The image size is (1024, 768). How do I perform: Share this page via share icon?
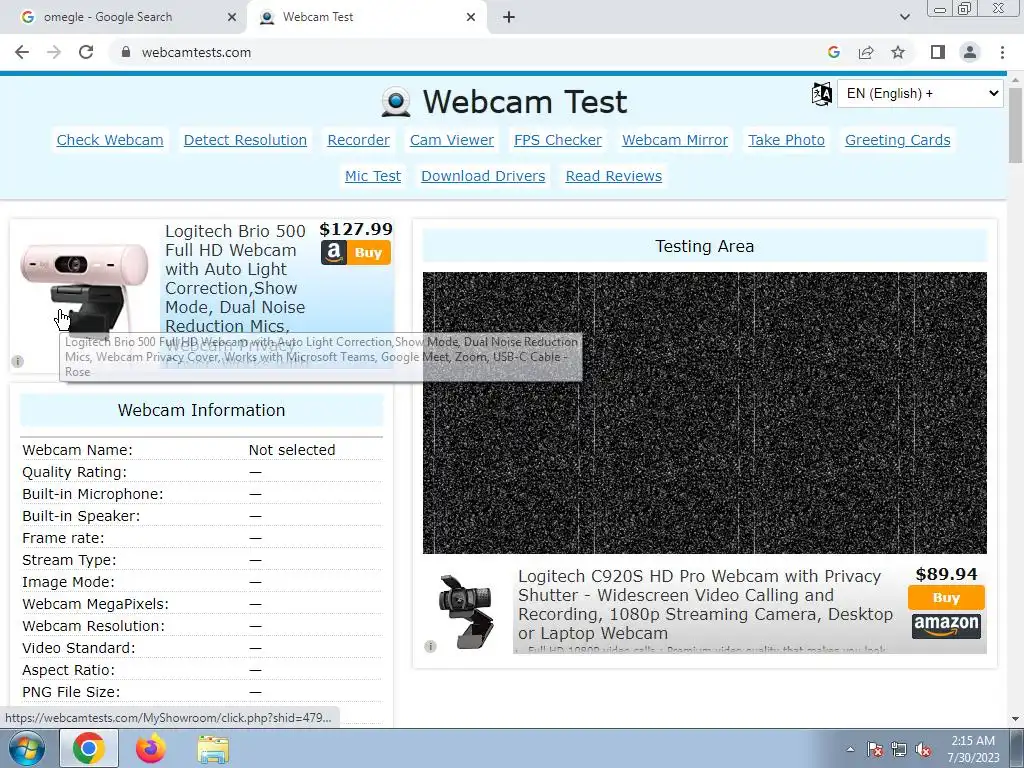(x=866, y=52)
